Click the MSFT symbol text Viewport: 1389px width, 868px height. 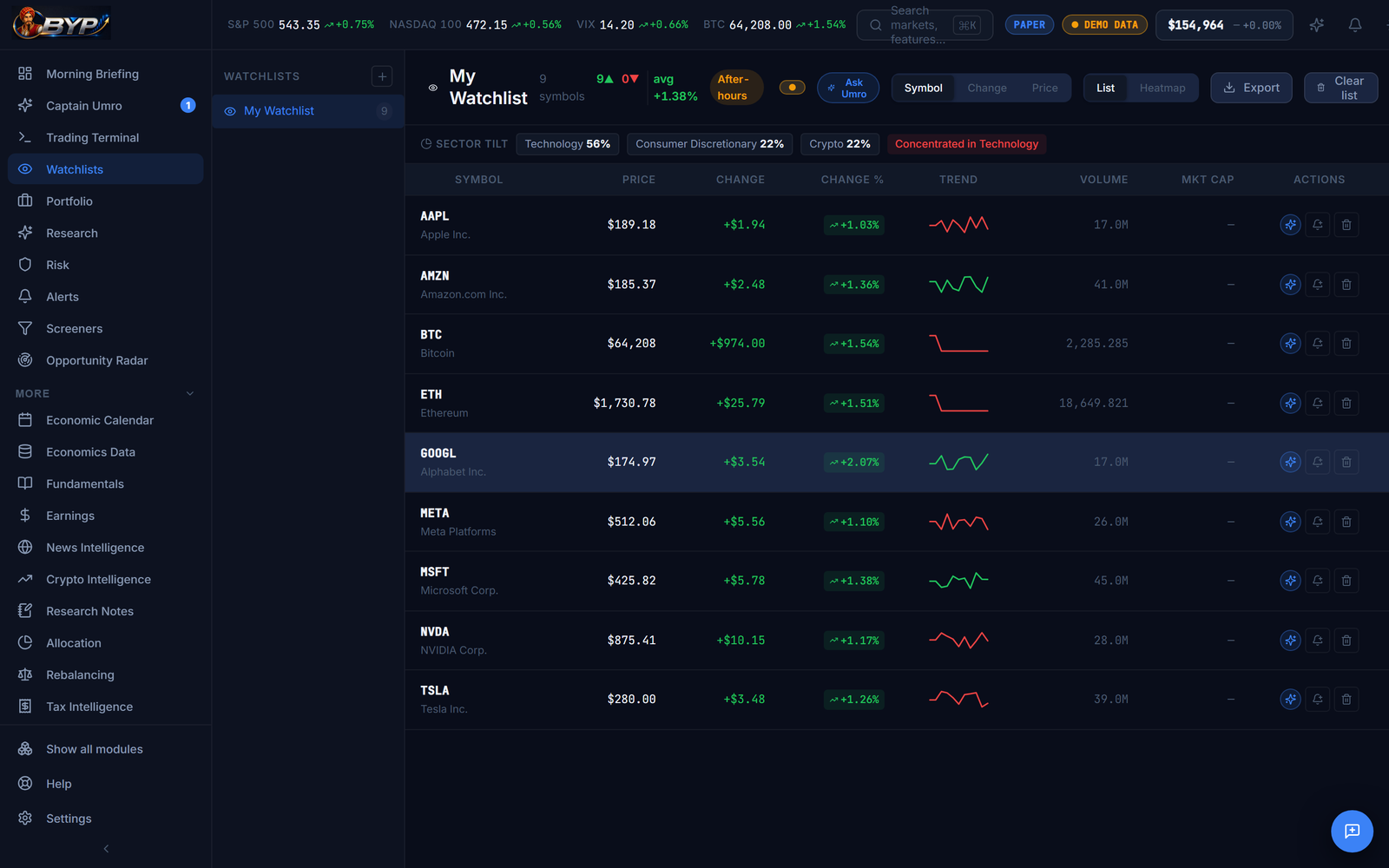pyautogui.click(x=435, y=572)
